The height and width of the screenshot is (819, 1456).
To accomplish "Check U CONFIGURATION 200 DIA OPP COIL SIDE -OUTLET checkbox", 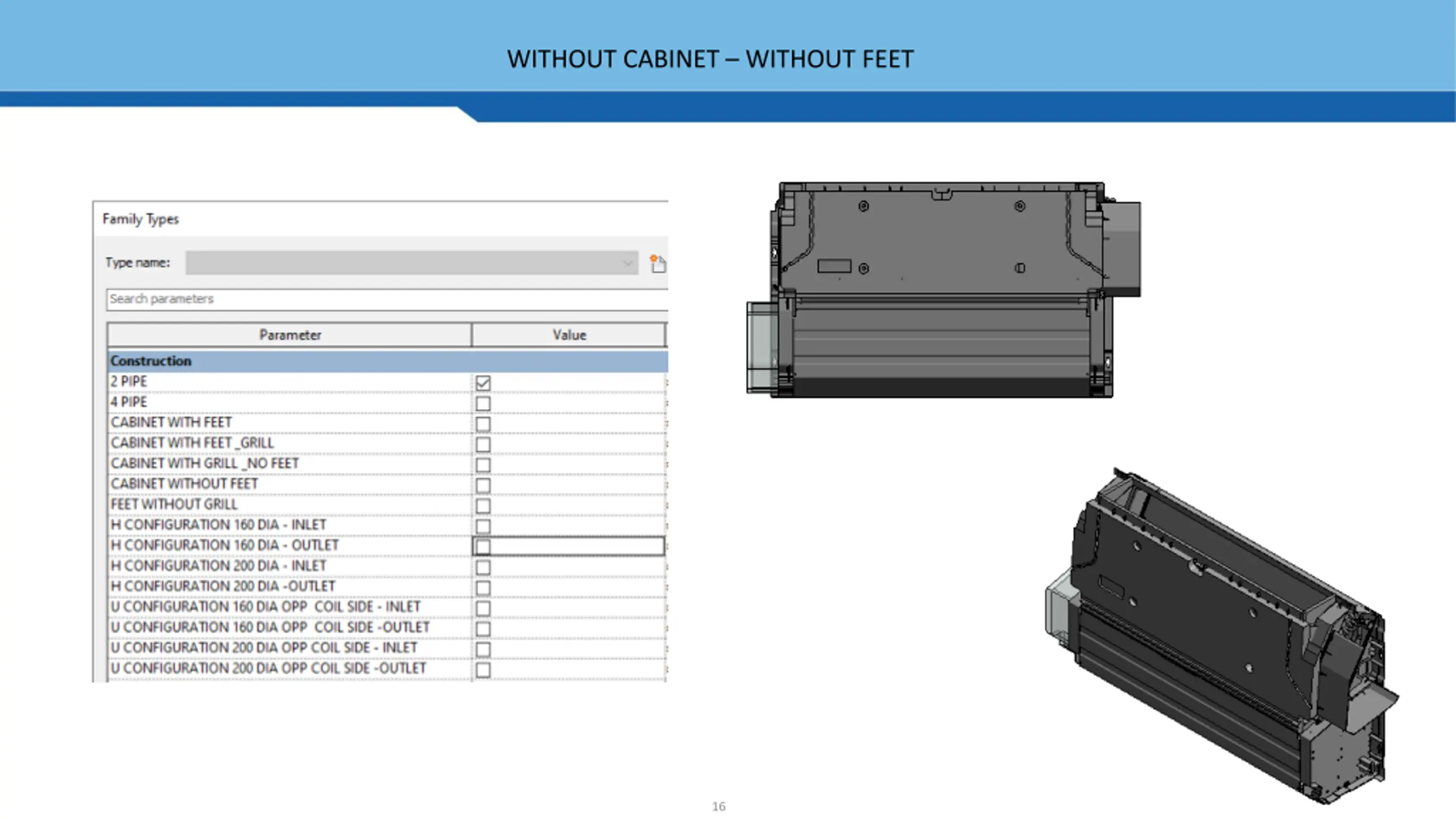I will (483, 669).
